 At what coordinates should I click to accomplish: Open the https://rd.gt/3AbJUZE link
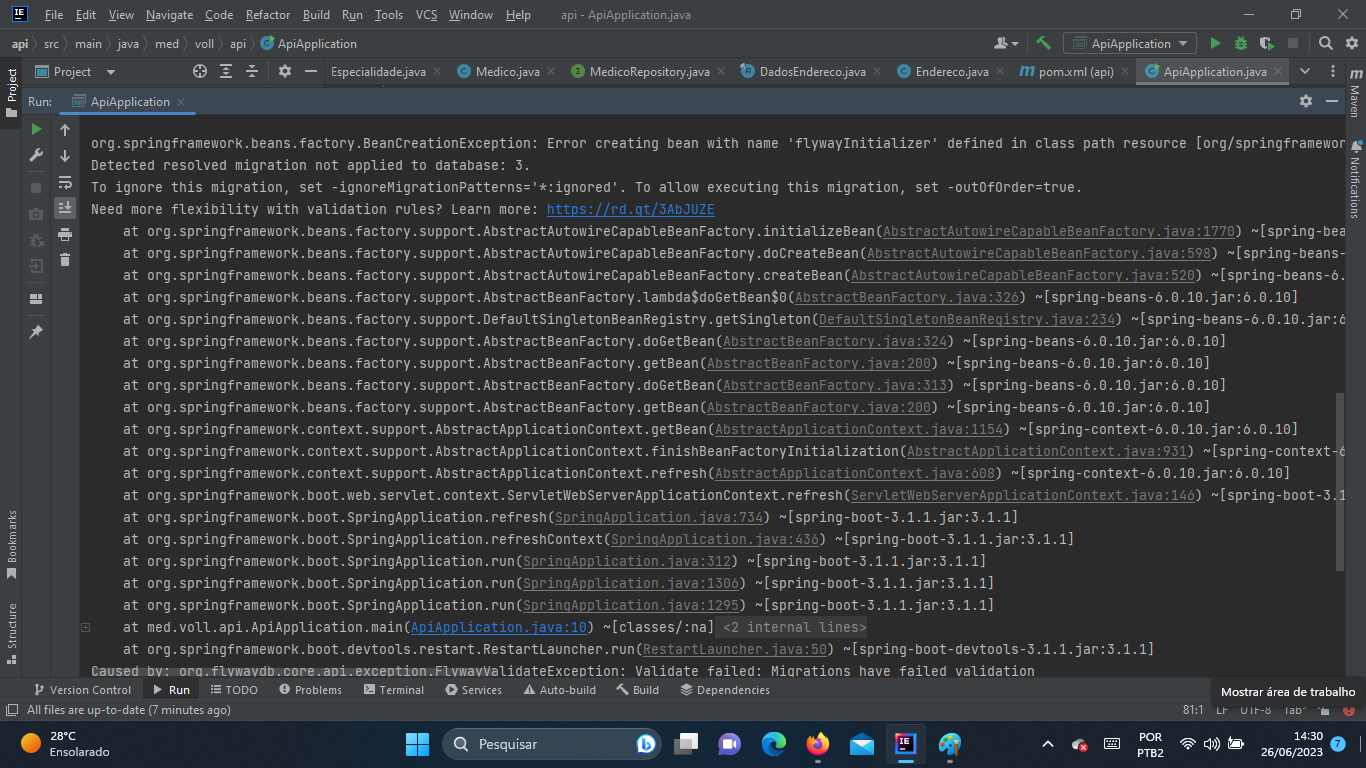(x=630, y=209)
